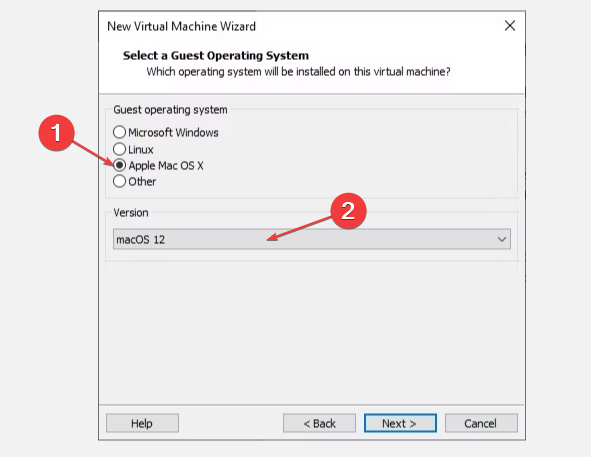Cancel the virtual machine wizard
The image size is (591, 457).
coord(481,423)
